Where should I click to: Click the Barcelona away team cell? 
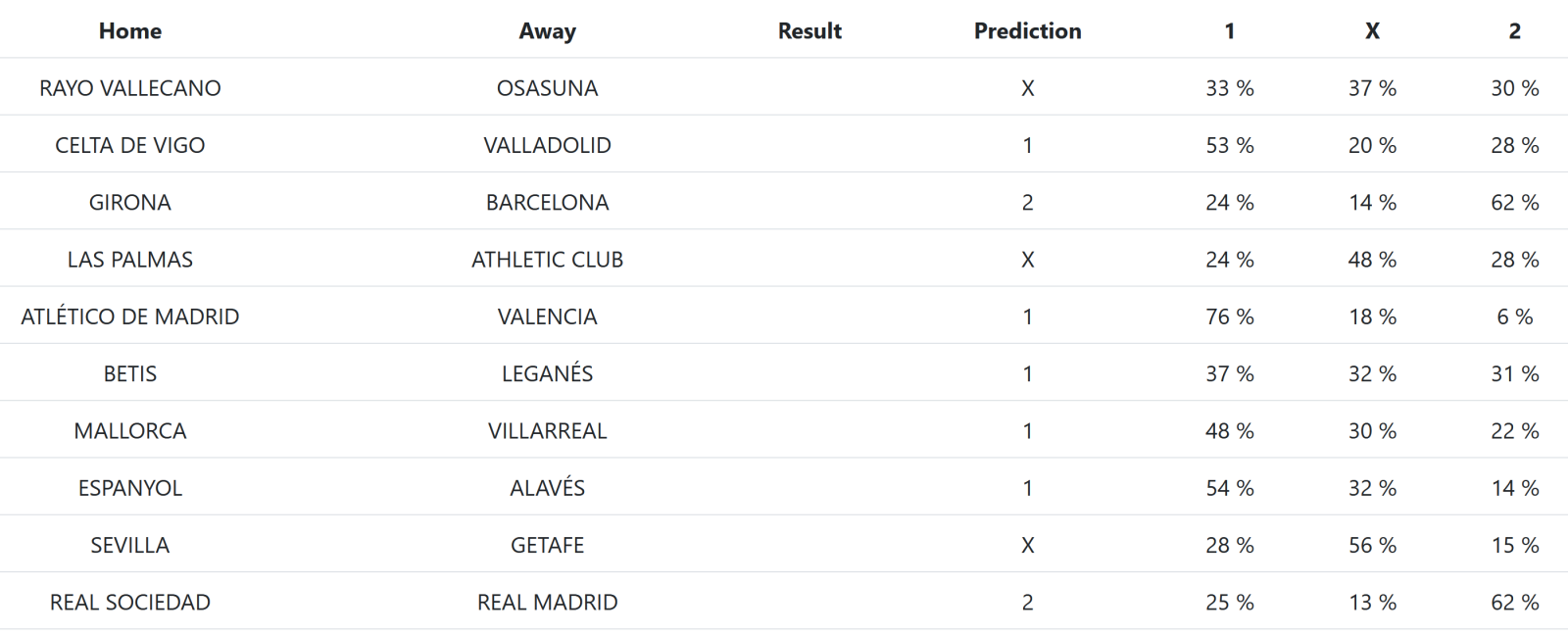(x=547, y=202)
